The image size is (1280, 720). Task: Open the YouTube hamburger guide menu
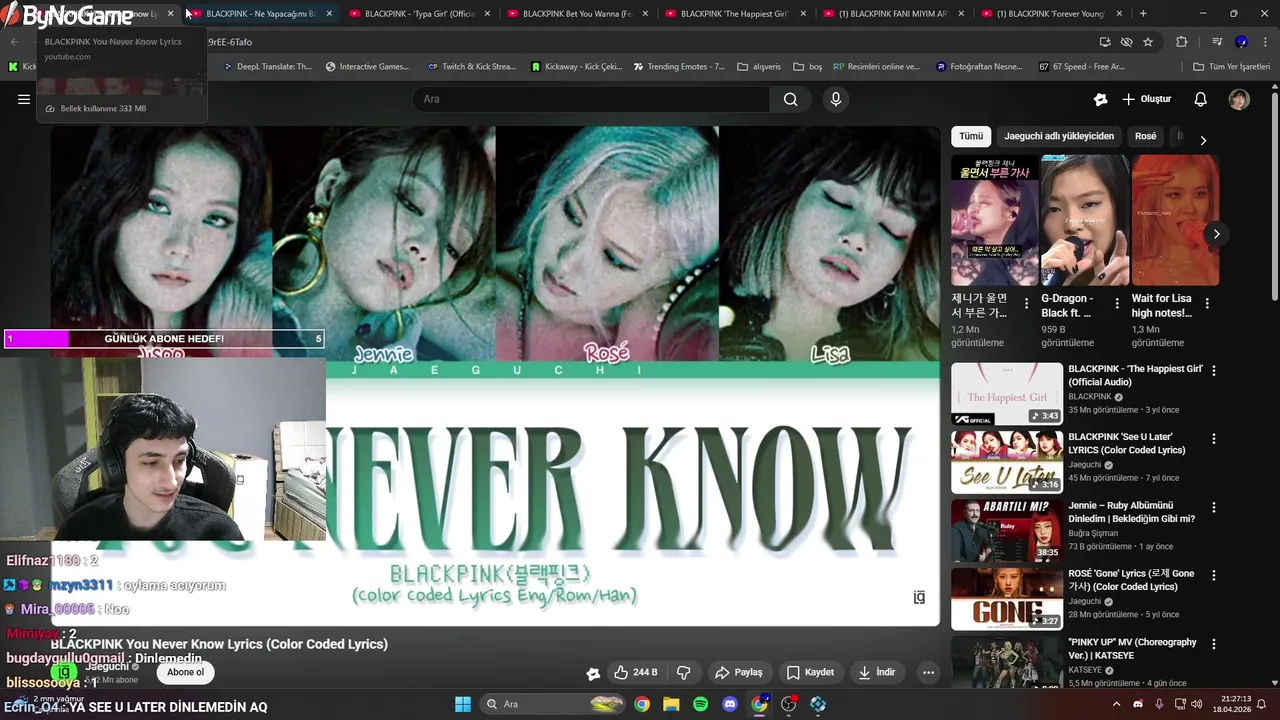[24, 99]
